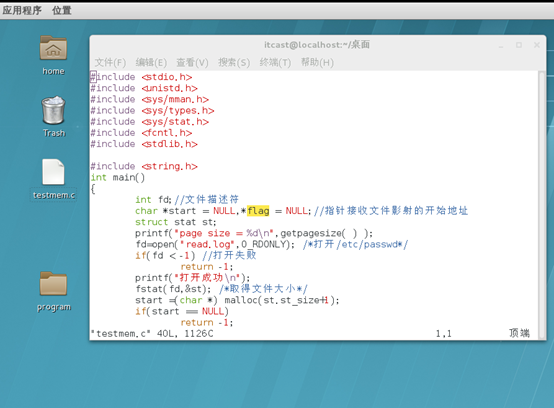The width and height of the screenshot is (554, 408).
Task: Open the 位置 menu in top panel
Action: point(62,10)
